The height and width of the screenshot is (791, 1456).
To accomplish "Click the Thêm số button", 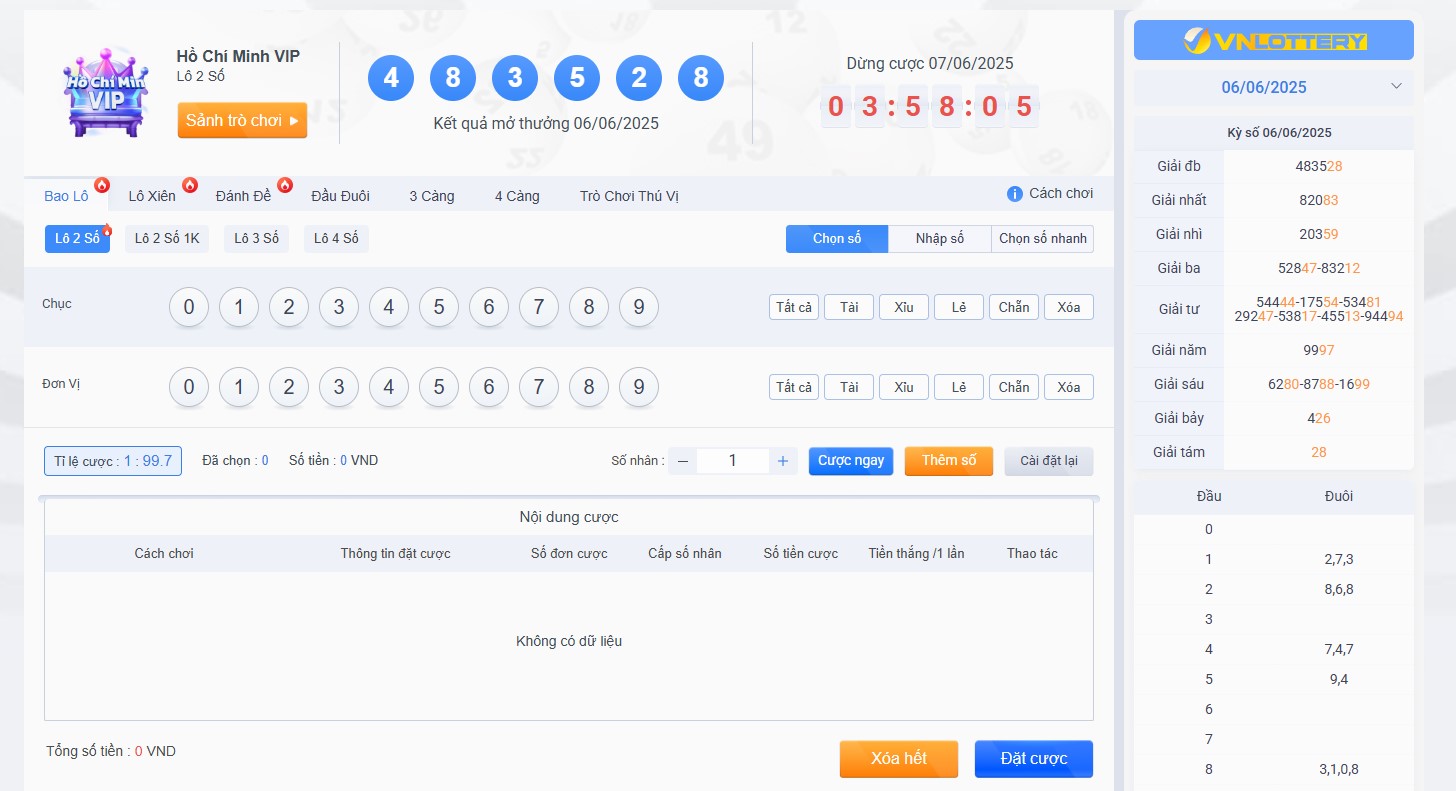I will (x=949, y=461).
